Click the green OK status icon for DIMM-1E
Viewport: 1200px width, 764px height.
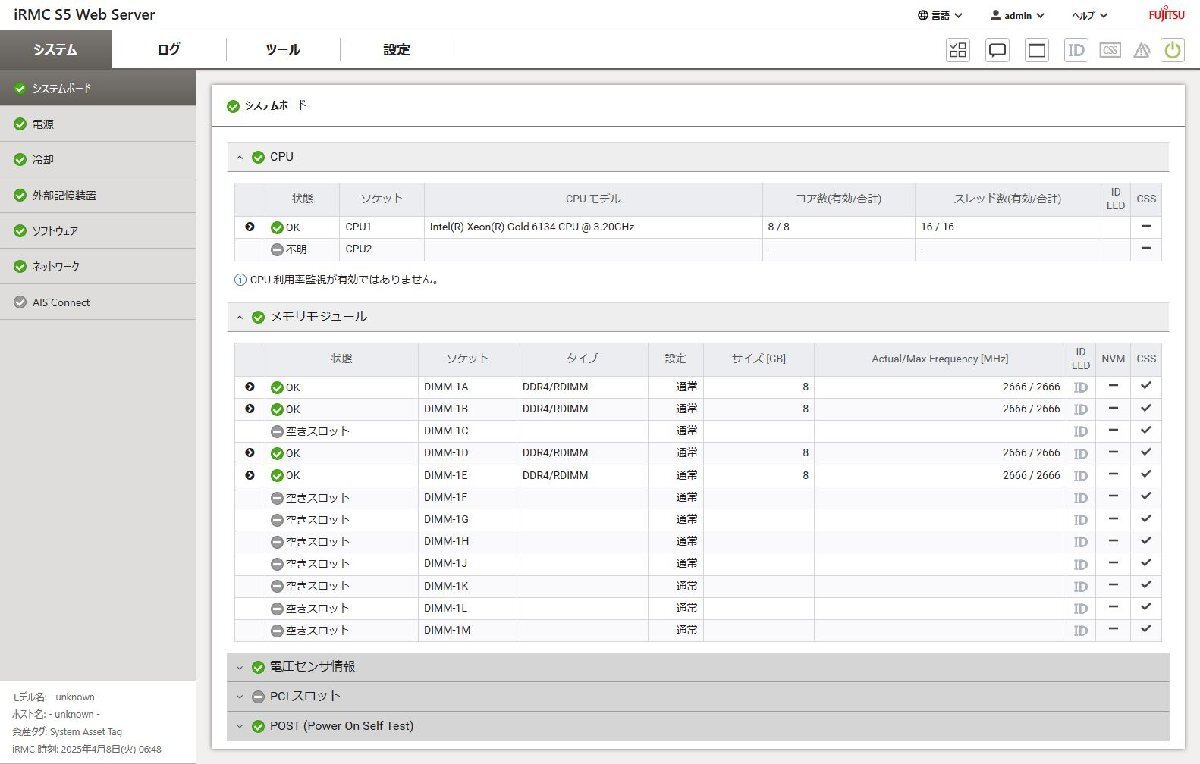click(x=277, y=475)
